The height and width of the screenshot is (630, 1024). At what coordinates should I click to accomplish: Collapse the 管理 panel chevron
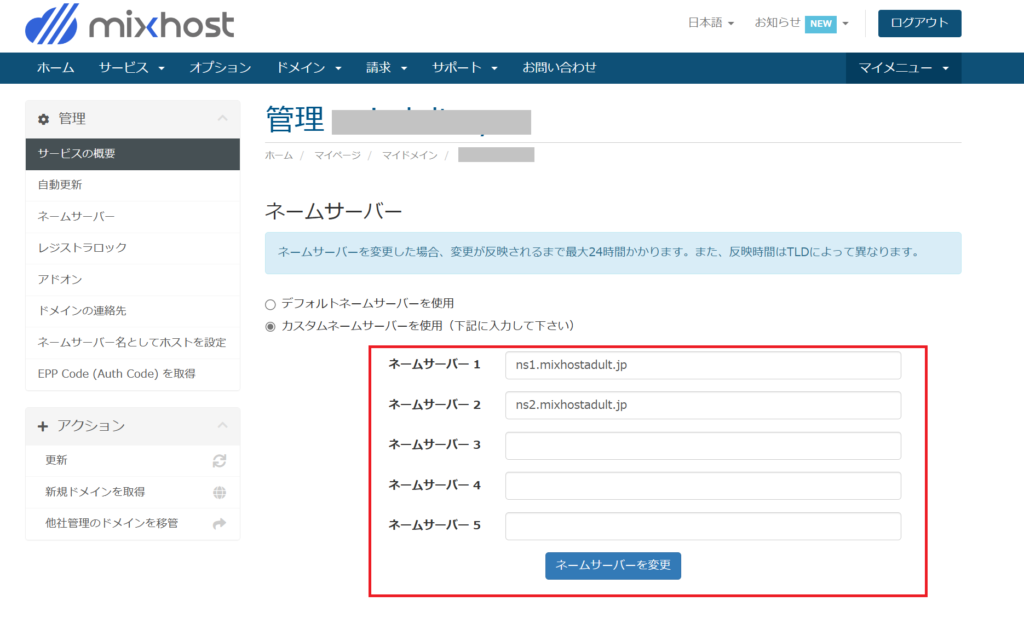[x=222, y=119]
